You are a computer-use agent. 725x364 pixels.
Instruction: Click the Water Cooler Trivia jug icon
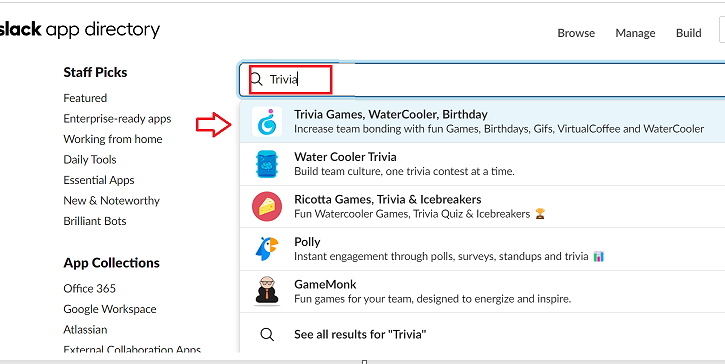point(267,164)
